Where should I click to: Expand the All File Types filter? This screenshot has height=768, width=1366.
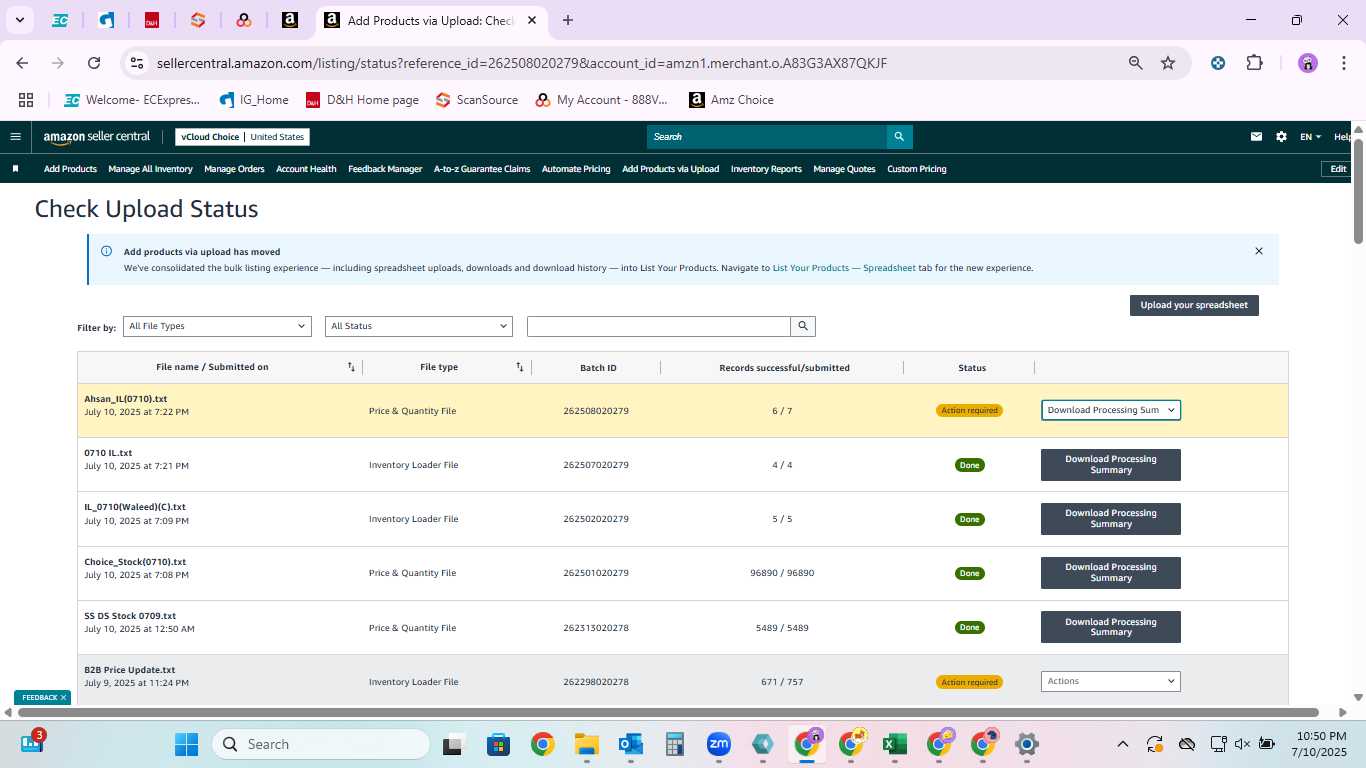[x=217, y=326]
